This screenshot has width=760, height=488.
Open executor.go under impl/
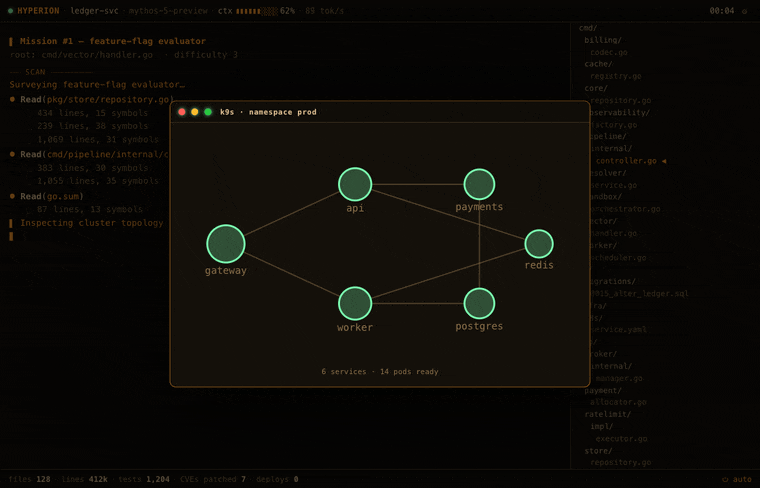coord(621,439)
